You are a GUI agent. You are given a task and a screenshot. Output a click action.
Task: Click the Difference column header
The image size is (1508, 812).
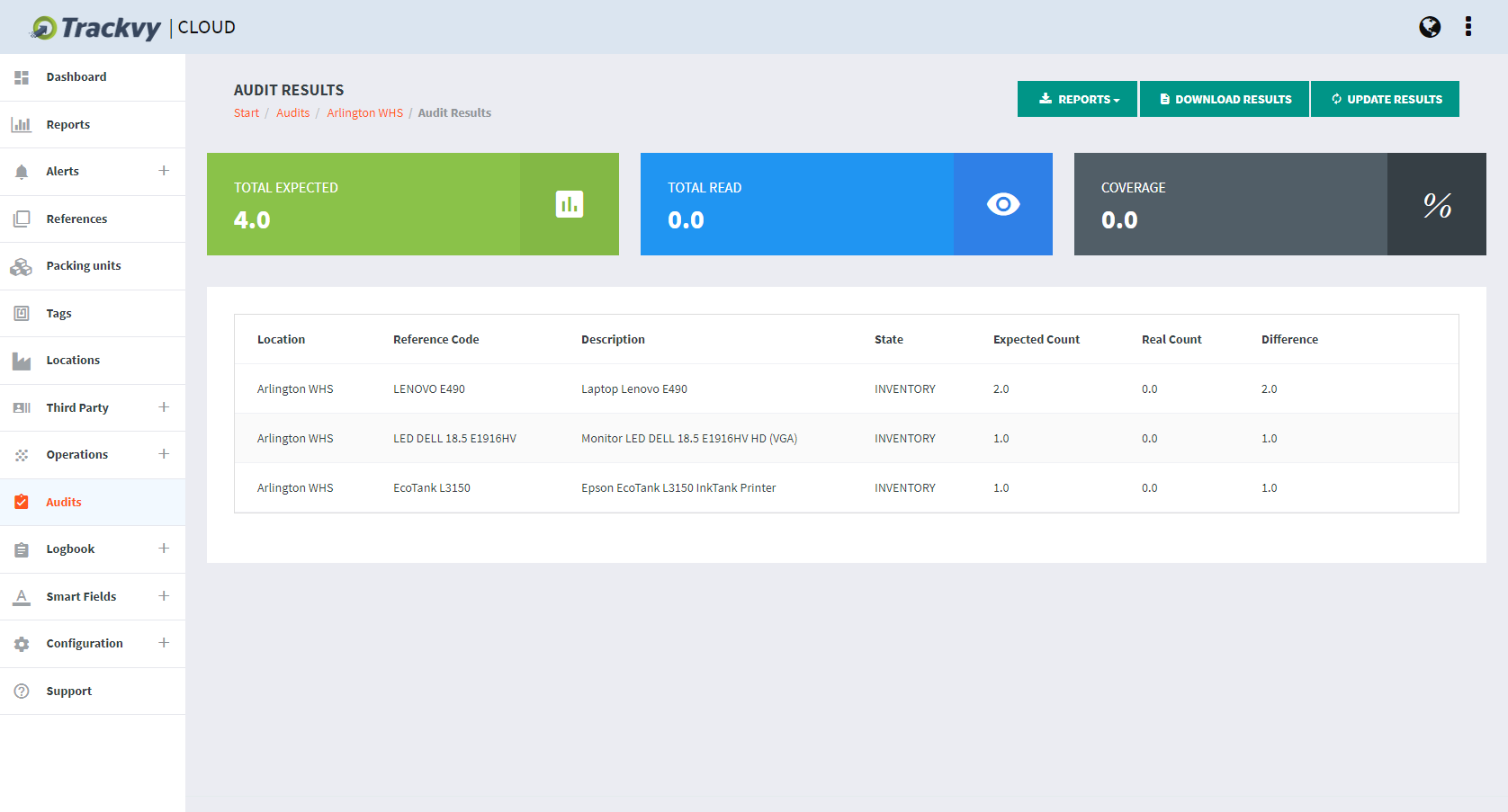coord(1289,340)
